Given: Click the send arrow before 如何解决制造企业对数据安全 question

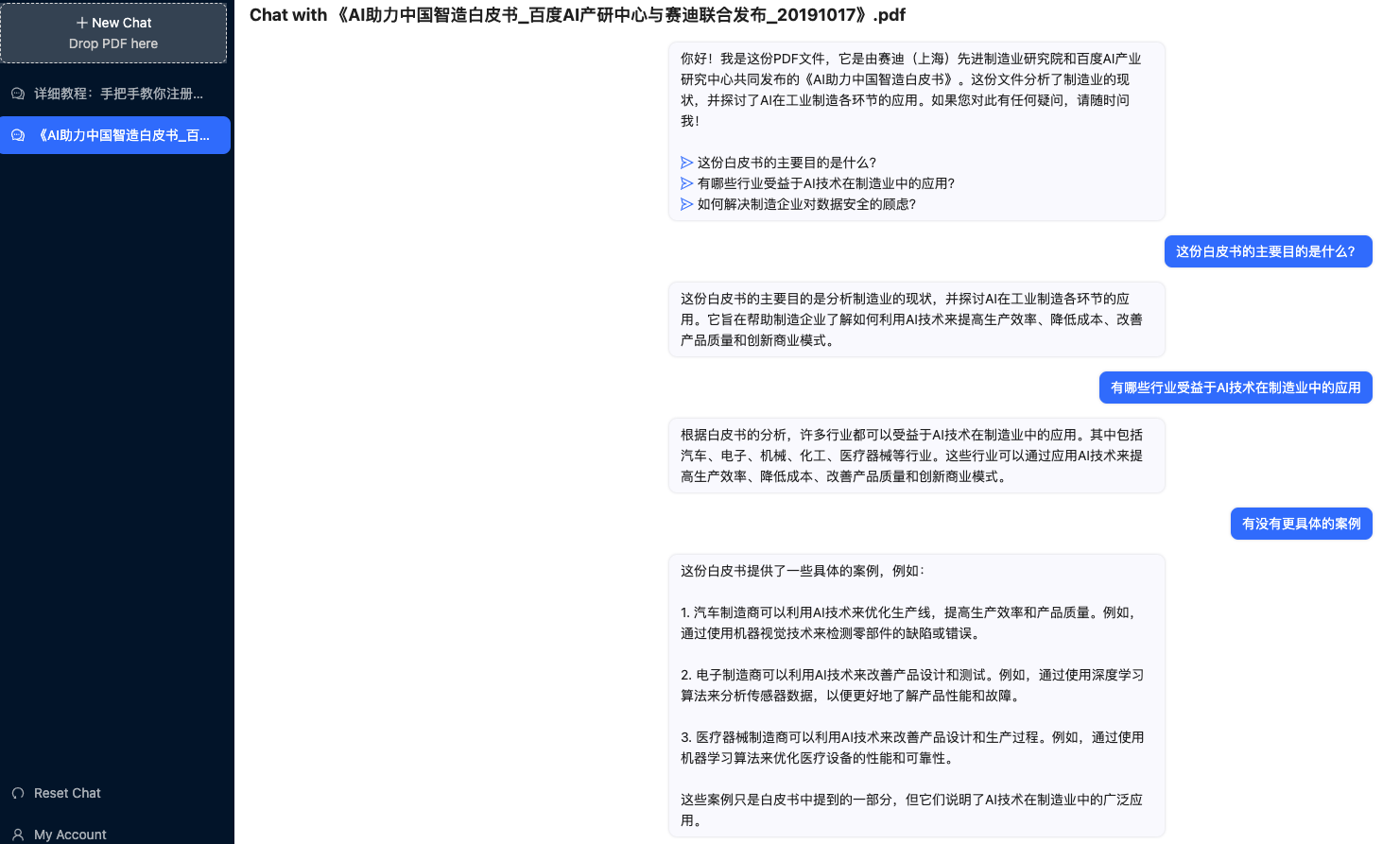Looking at the screenshot, I should pos(687,204).
